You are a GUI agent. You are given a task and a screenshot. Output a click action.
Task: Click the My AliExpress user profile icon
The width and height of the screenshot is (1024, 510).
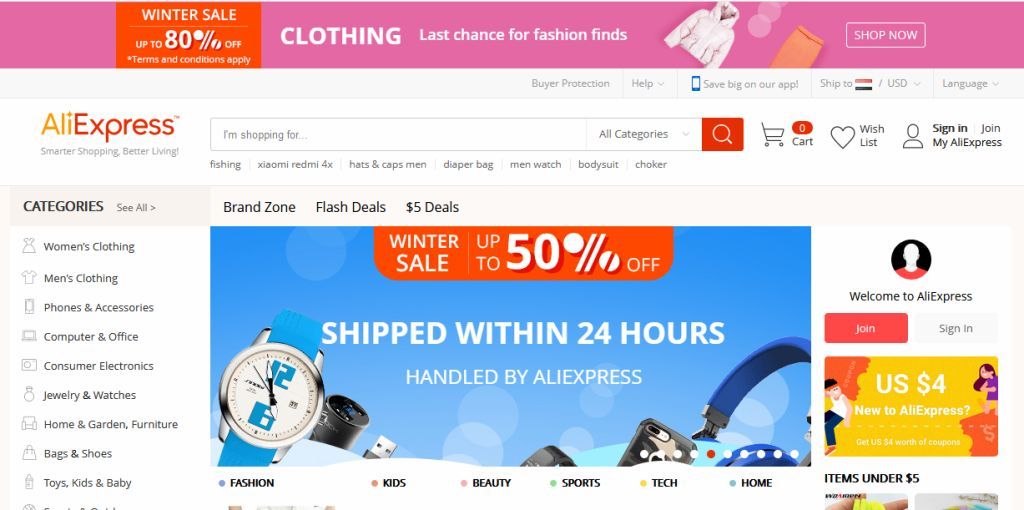tap(912, 136)
